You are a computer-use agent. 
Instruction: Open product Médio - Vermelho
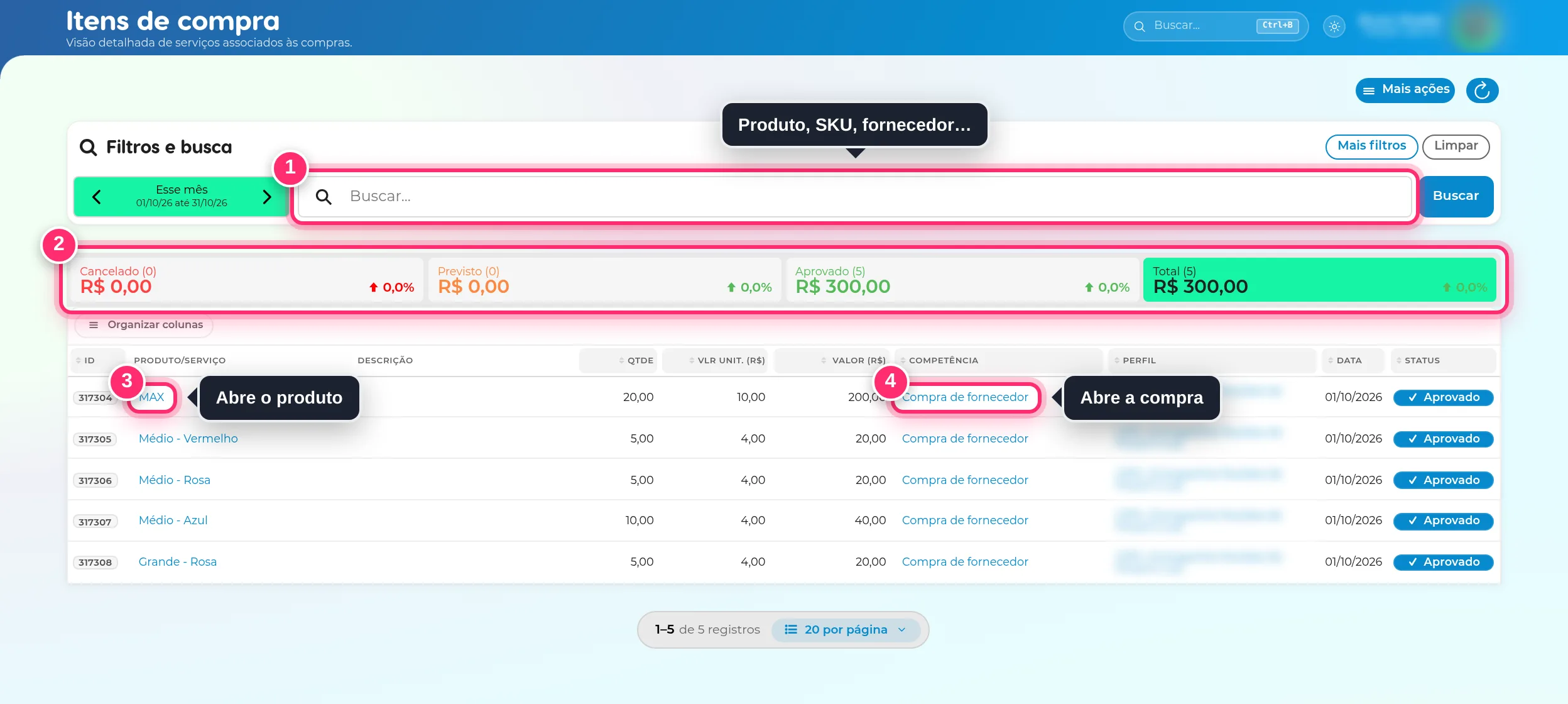[188, 439]
